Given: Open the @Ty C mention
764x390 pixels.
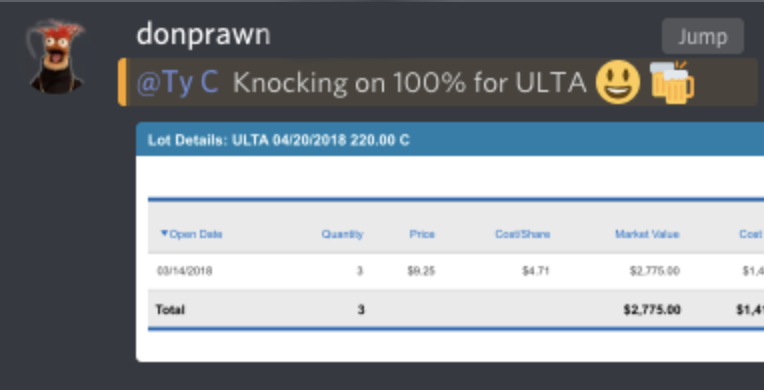Looking at the screenshot, I should pos(177,82).
